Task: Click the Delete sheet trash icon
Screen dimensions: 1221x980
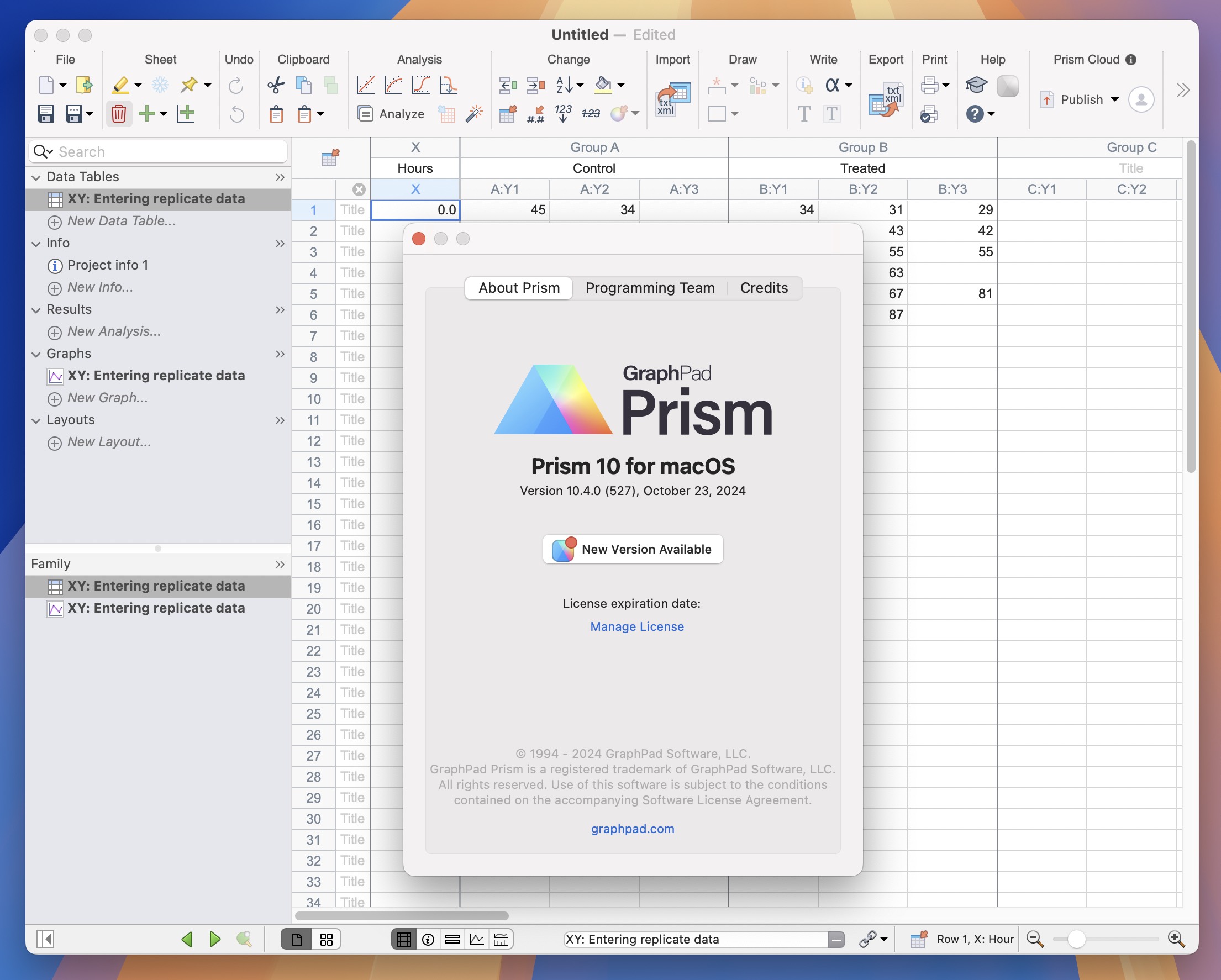Action: (x=118, y=114)
